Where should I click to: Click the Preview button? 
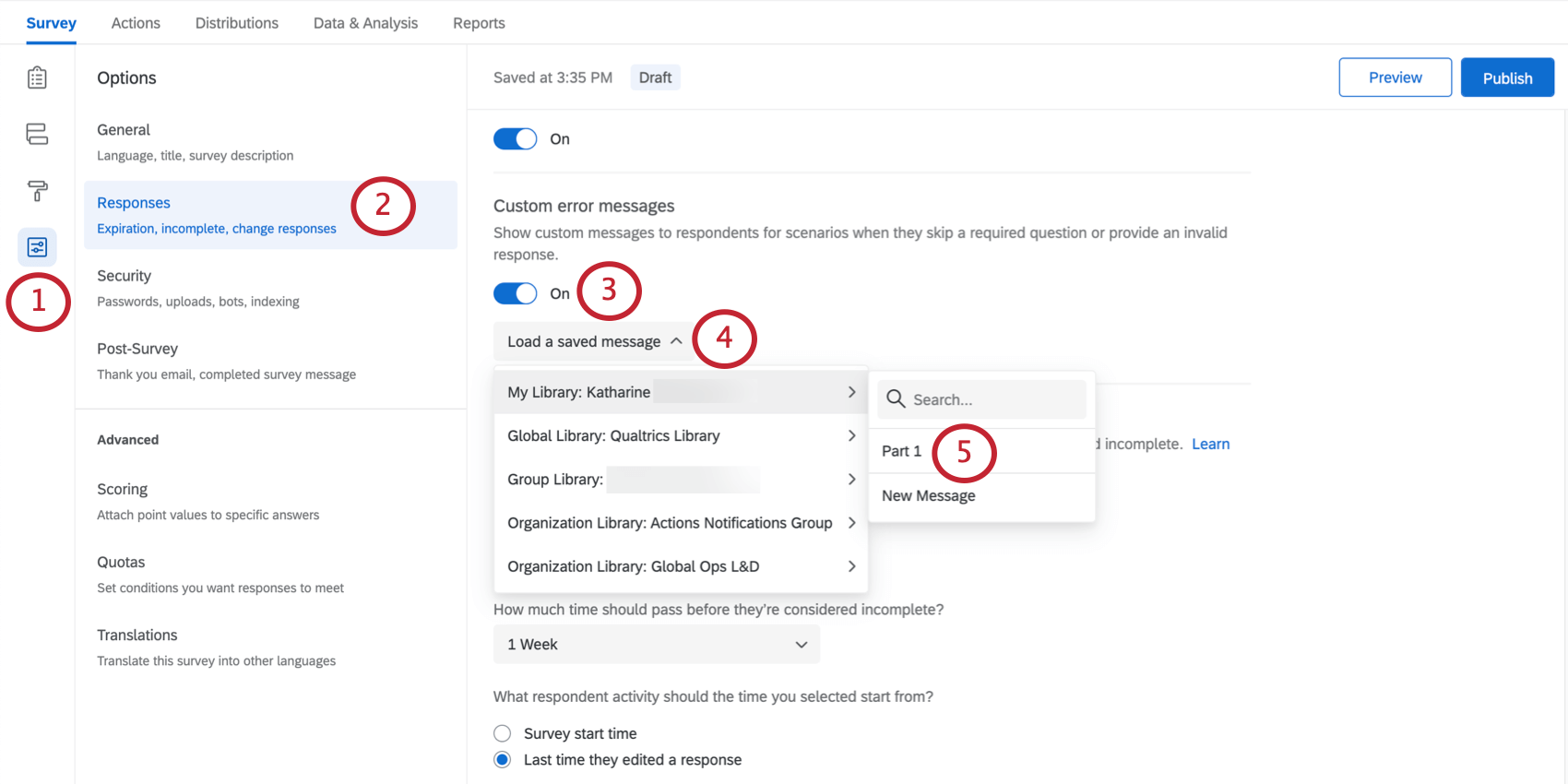(x=1395, y=78)
